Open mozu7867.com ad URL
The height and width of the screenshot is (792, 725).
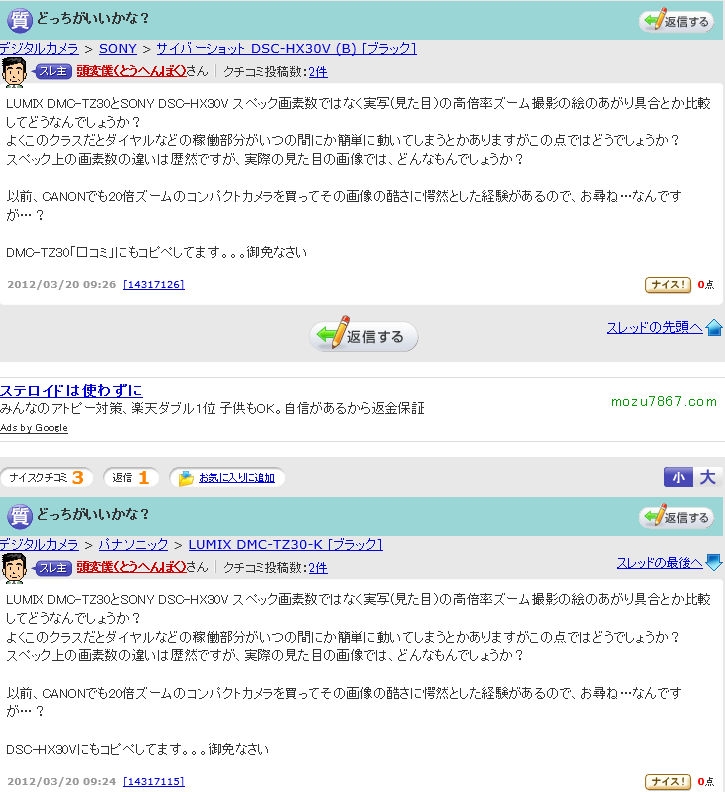[x=663, y=402]
